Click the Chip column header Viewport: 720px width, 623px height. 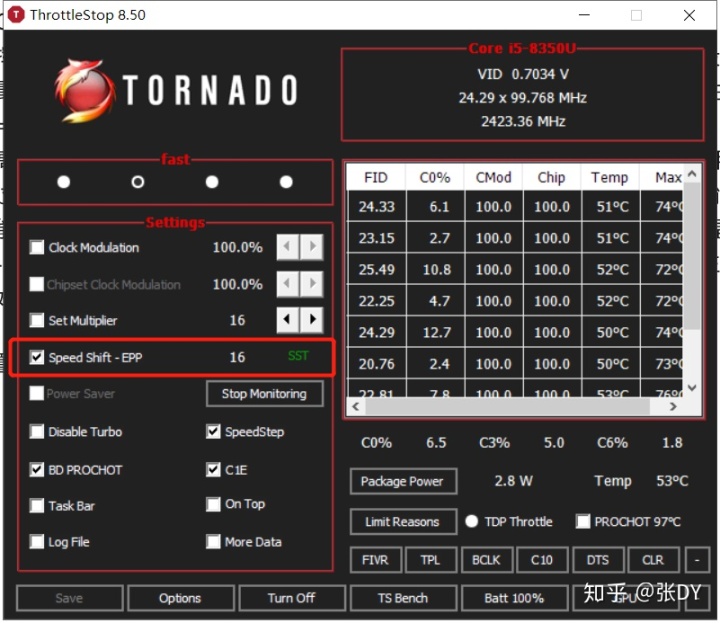(x=552, y=178)
